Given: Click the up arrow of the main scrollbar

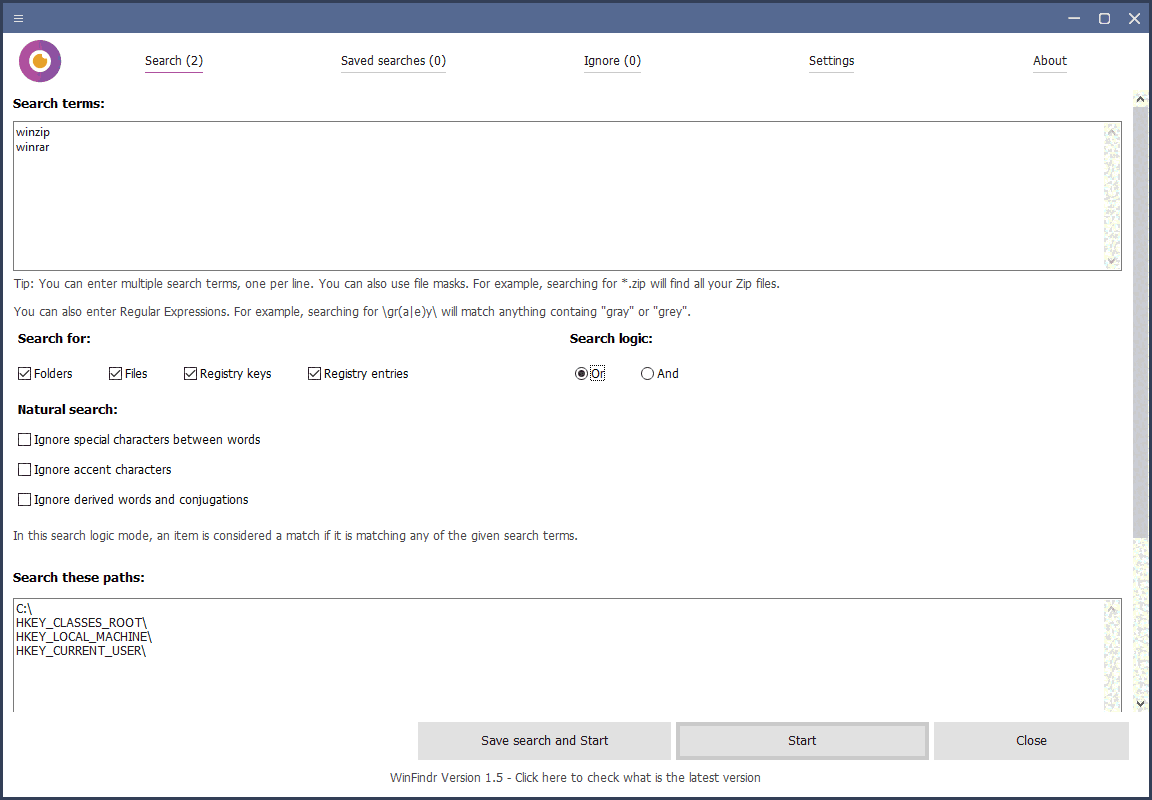Looking at the screenshot, I should [1140, 98].
